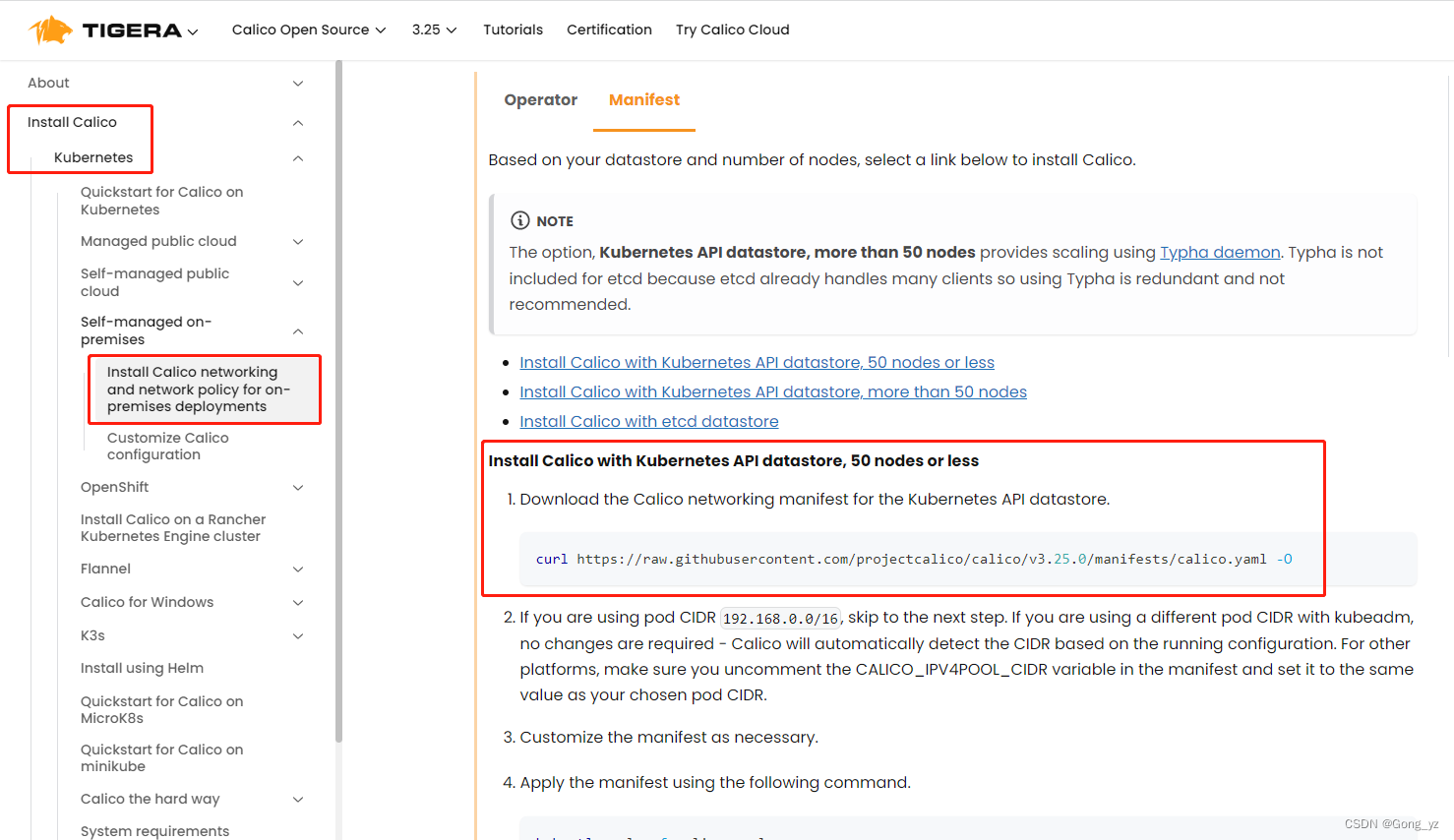The image size is (1454, 840).
Task: Open Install using Helm page
Action: click(x=142, y=668)
